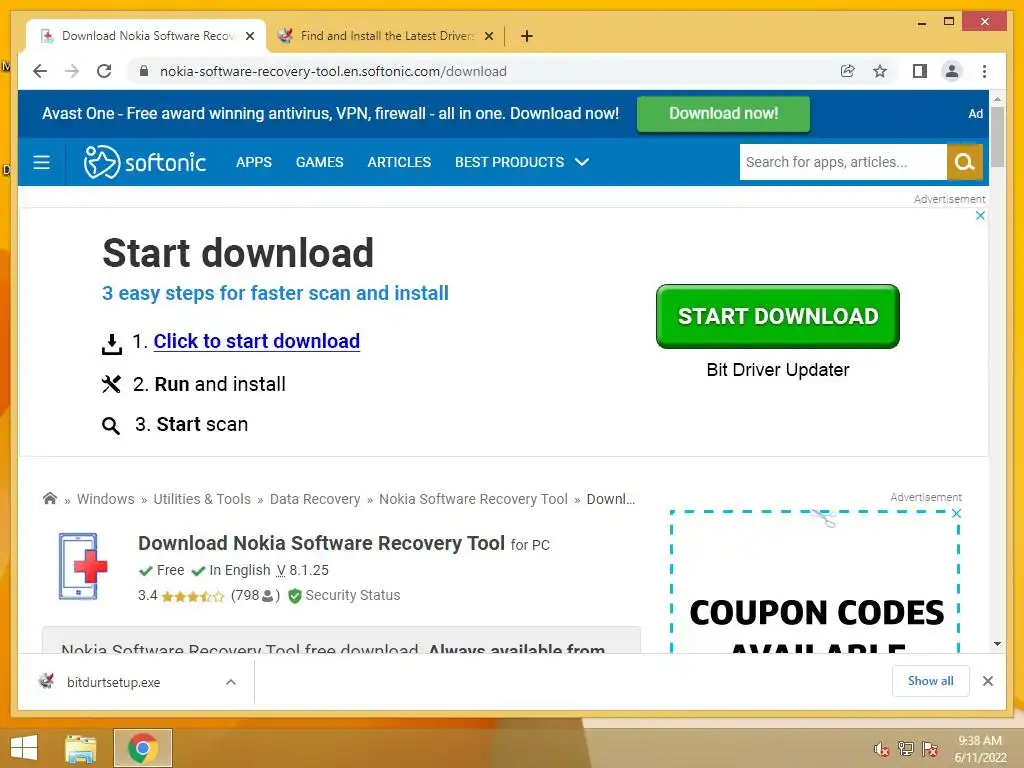The width and height of the screenshot is (1024, 768).
Task: Click Show all downloads button
Action: pyautogui.click(x=931, y=681)
